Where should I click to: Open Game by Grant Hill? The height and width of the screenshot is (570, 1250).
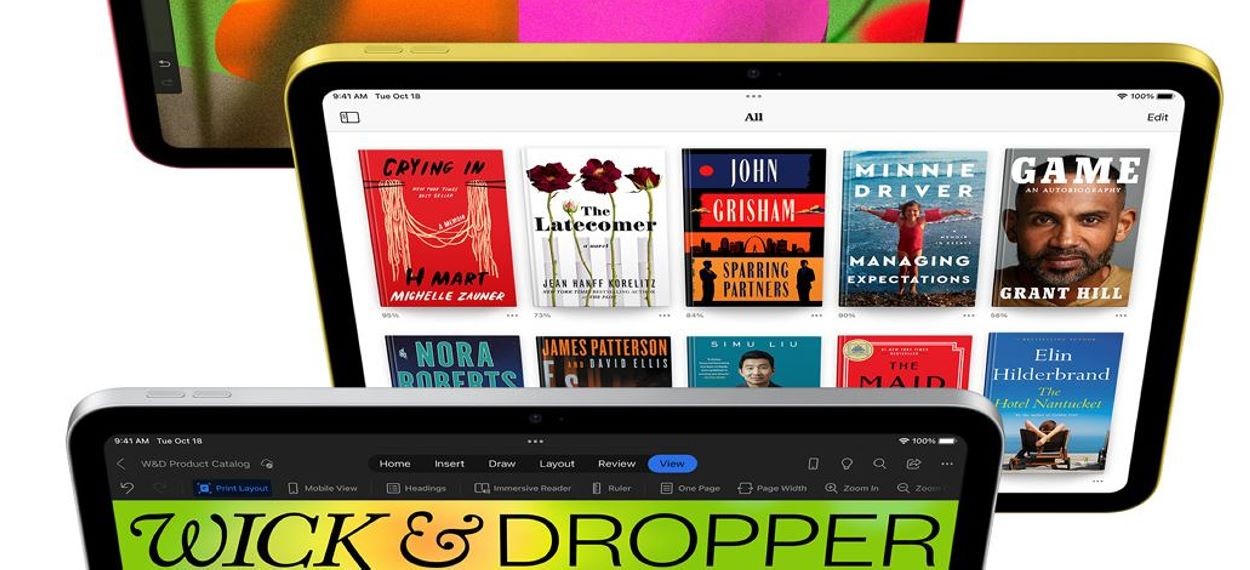[x=1070, y=227]
